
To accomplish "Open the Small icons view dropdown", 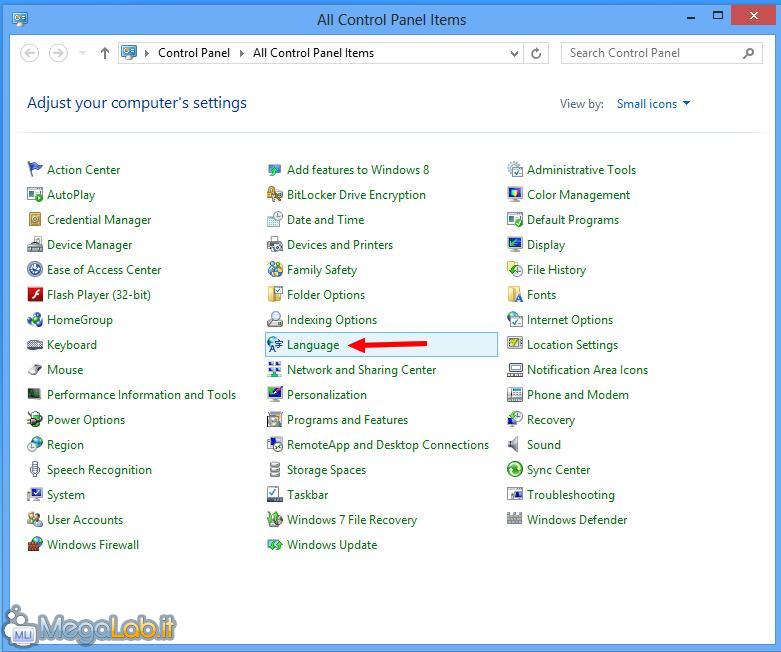I will pyautogui.click(x=653, y=104).
